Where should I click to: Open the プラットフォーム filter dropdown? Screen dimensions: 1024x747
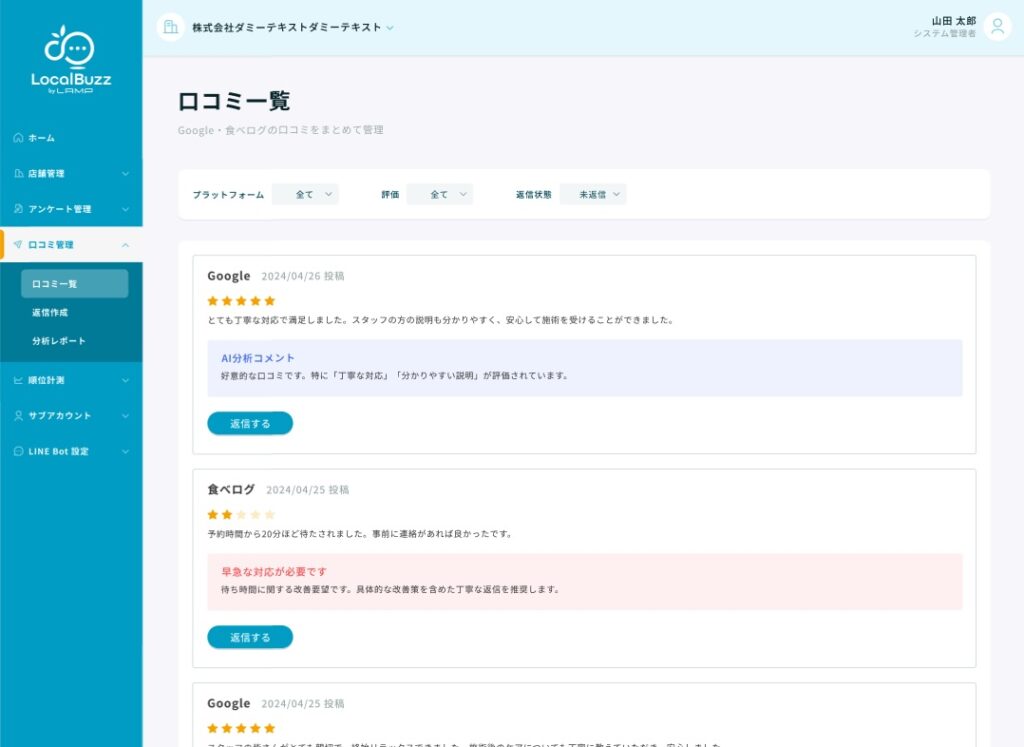(306, 195)
